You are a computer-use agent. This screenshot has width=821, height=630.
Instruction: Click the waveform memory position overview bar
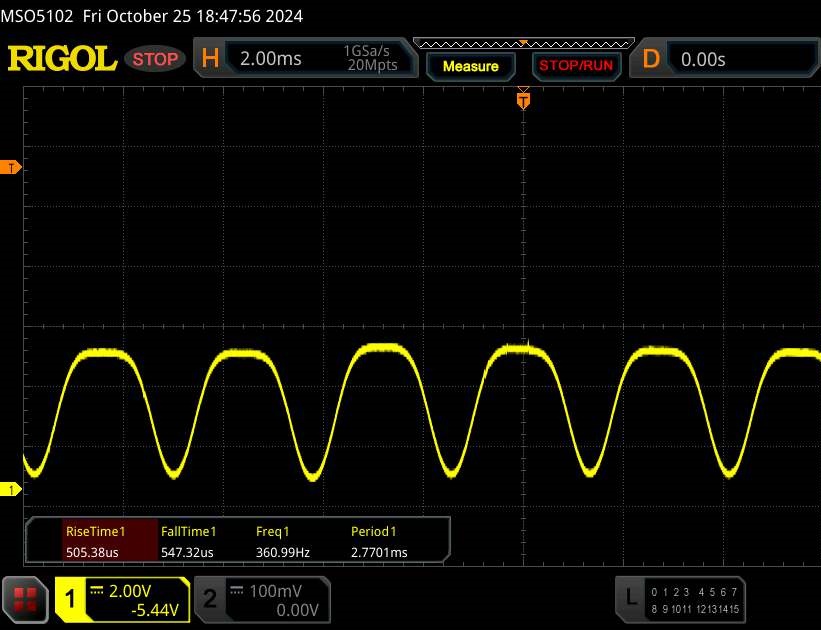coord(524,44)
